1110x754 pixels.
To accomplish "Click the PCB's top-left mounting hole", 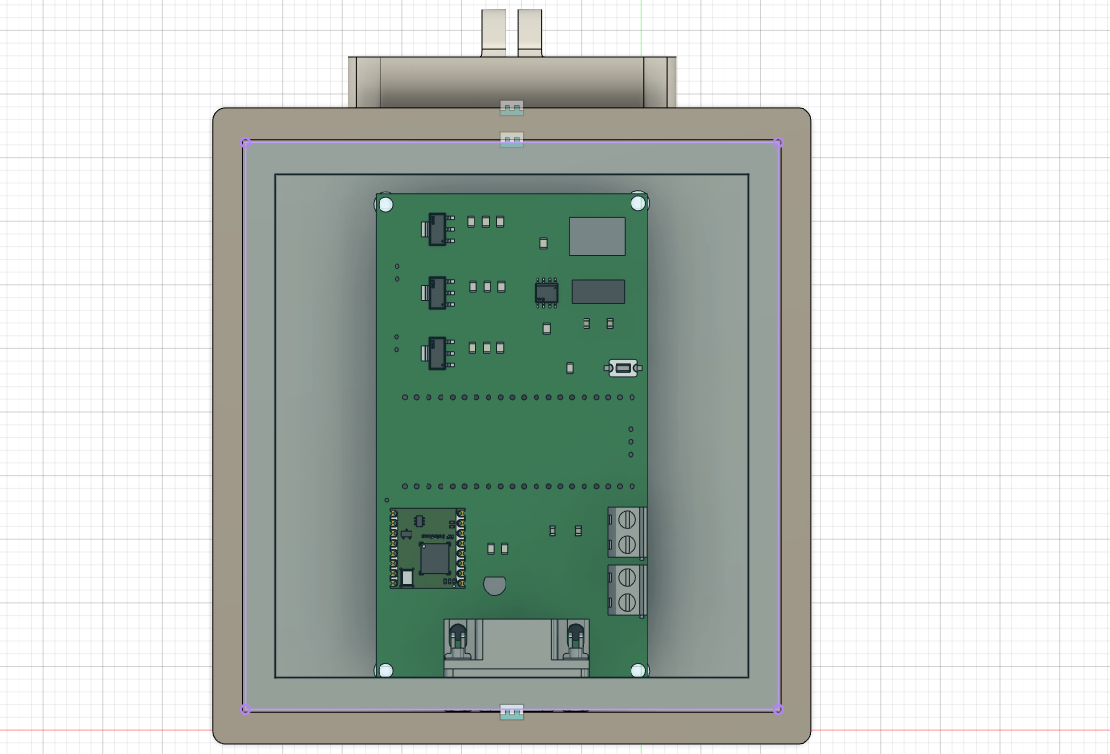I will [385, 205].
